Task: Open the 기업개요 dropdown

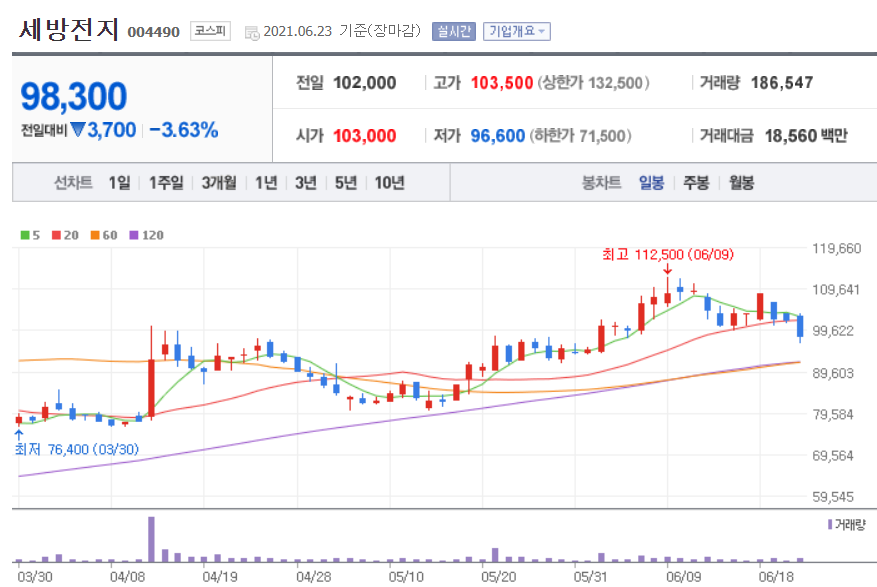Action: coord(517,31)
